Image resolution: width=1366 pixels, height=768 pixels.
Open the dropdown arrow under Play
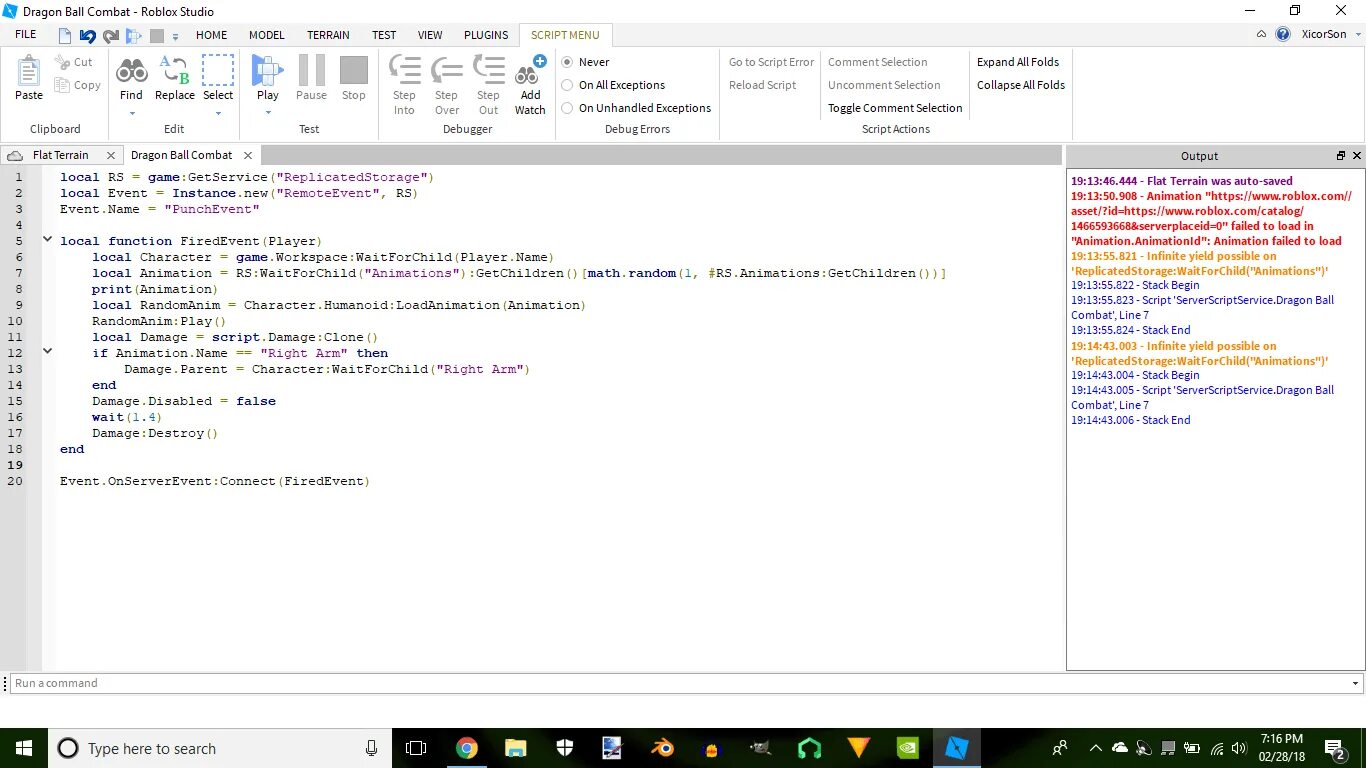tap(267, 113)
